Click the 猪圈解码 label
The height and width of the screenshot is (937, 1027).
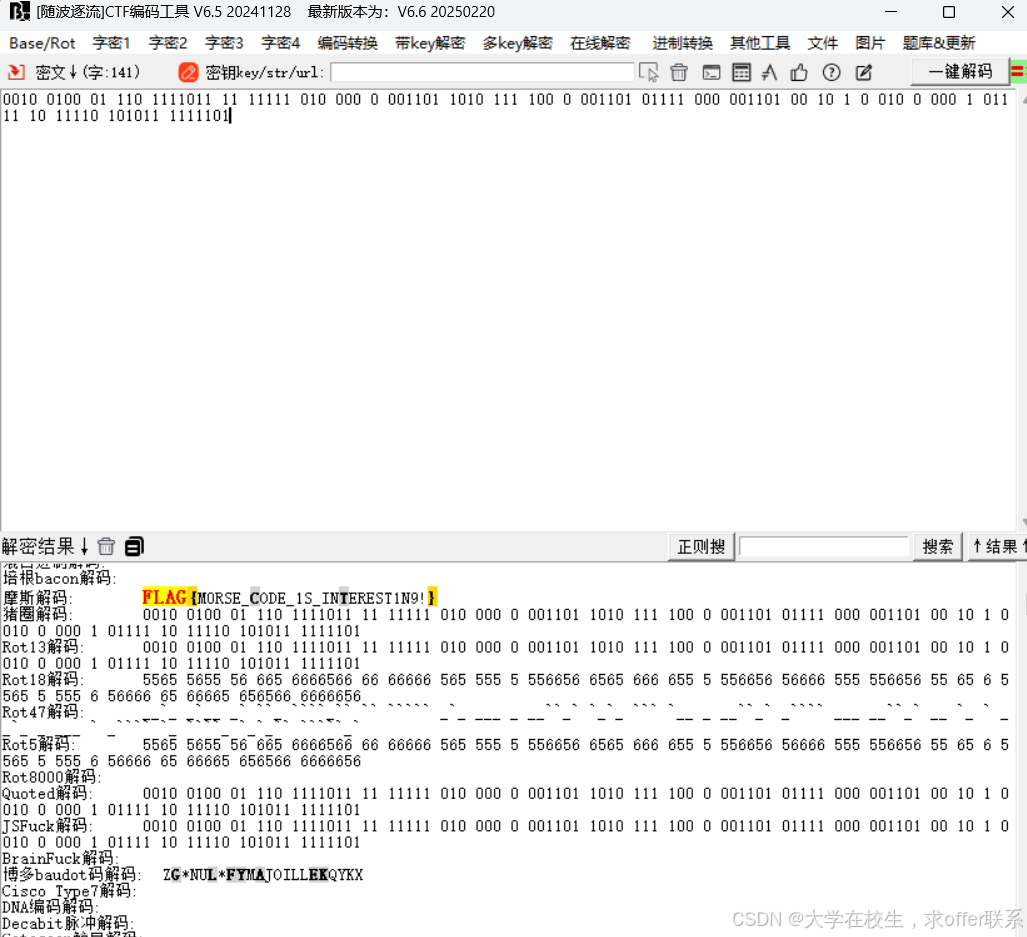[x=37, y=614]
